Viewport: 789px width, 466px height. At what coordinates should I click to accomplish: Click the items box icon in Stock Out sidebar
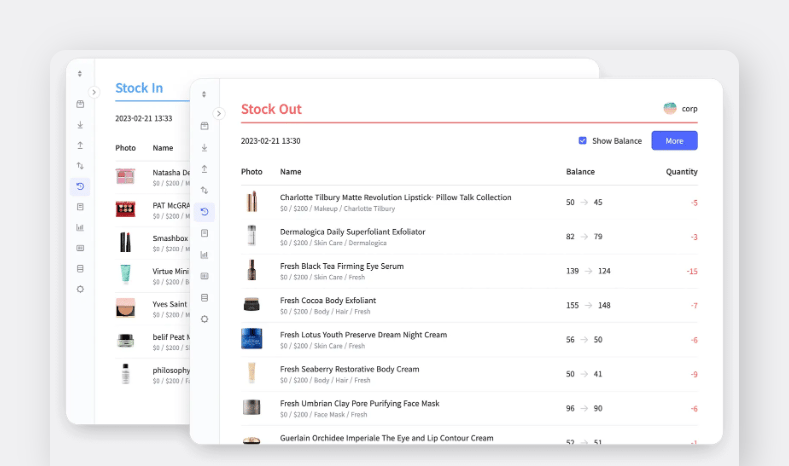[x=204, y=126]
